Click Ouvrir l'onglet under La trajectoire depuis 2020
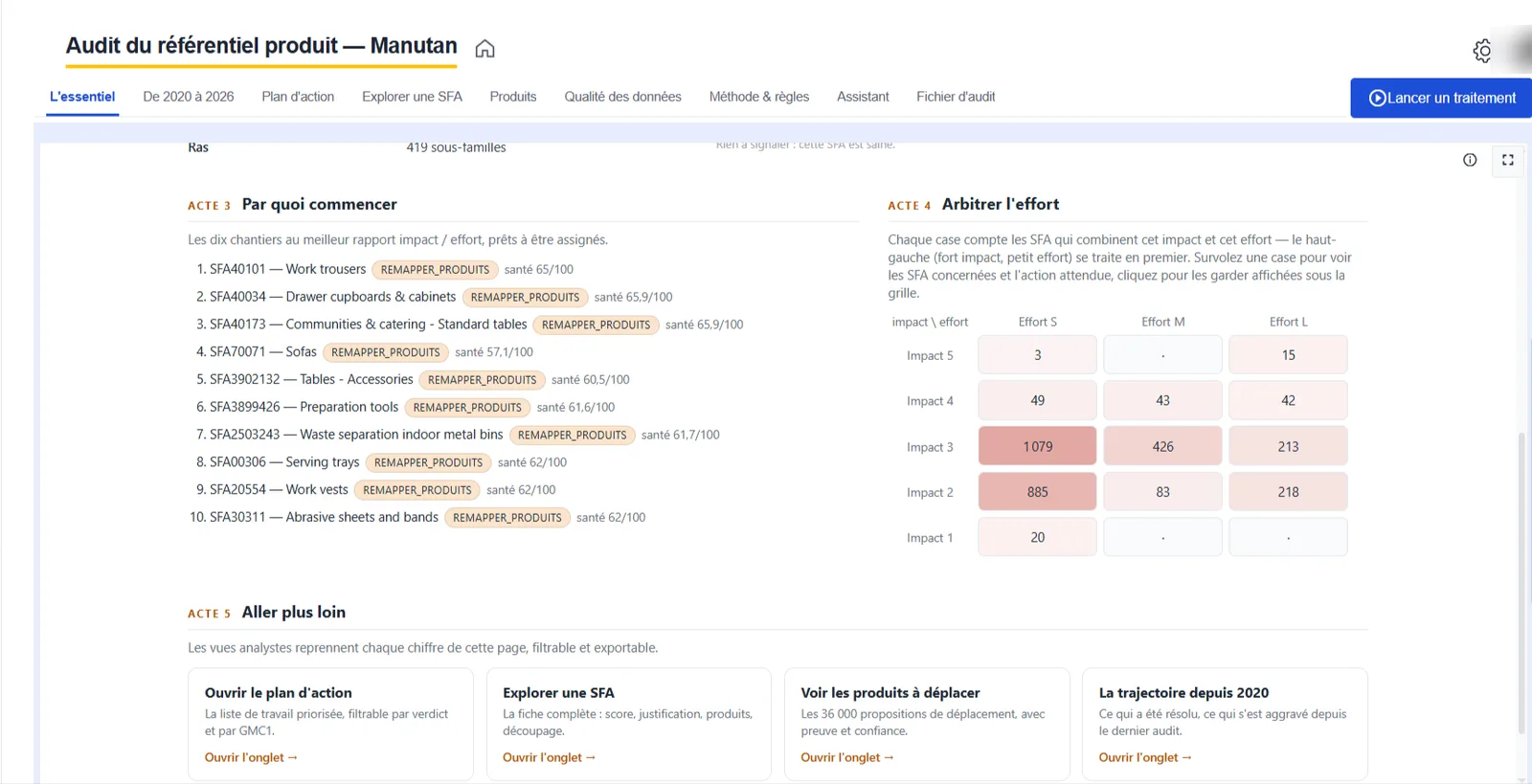Screen dimensions: 1532x784 pos(1145,757)
